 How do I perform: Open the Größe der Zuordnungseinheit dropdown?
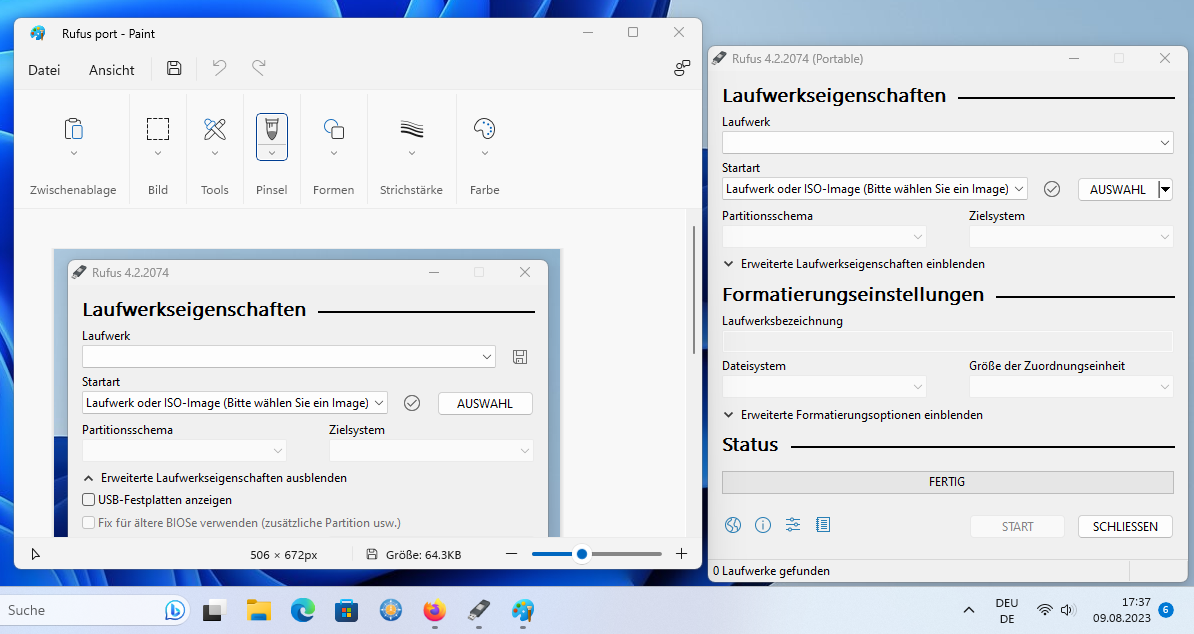tap(1071, 387)
